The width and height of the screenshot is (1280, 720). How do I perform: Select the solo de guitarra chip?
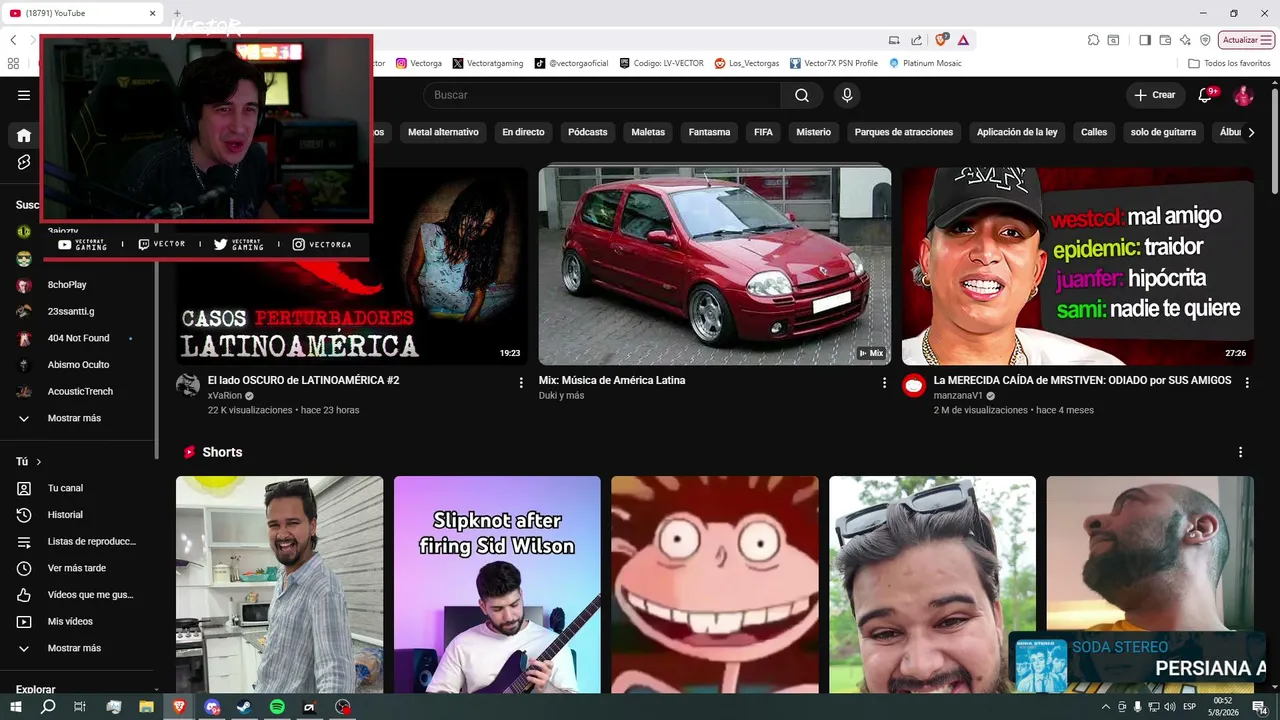click(1163, 132)
